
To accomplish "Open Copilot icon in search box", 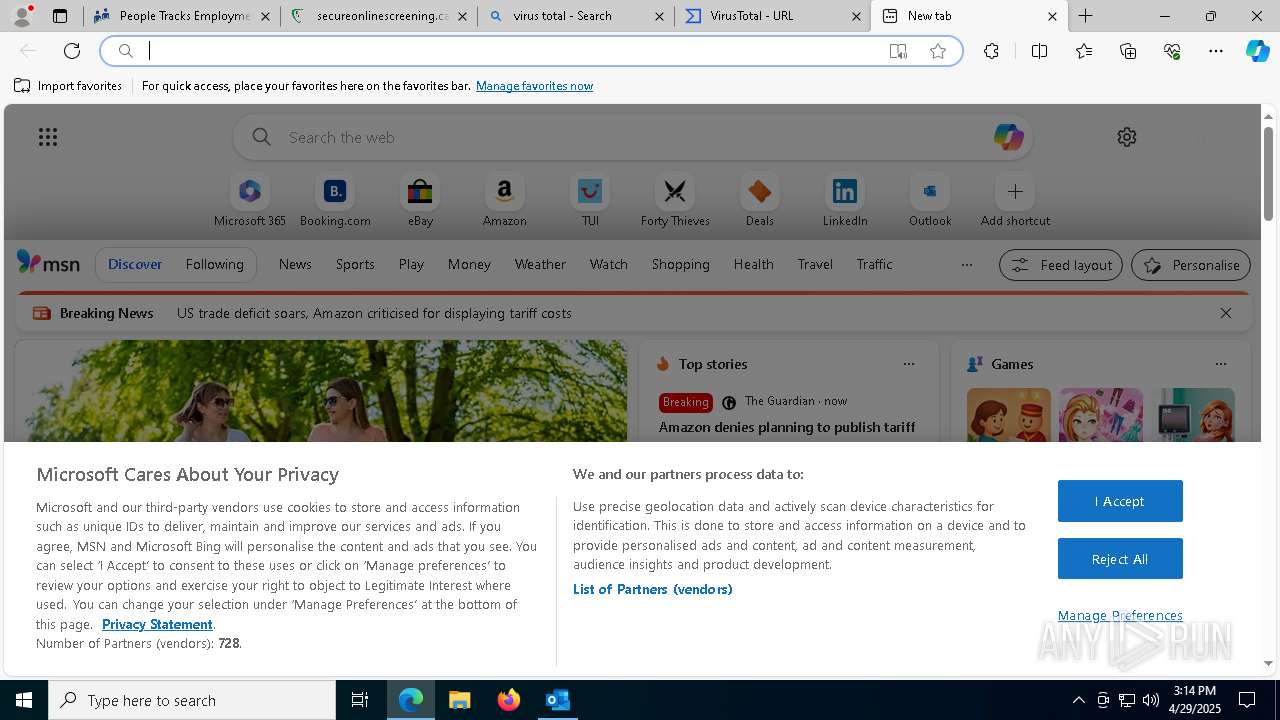I will tap(1008, 137).
